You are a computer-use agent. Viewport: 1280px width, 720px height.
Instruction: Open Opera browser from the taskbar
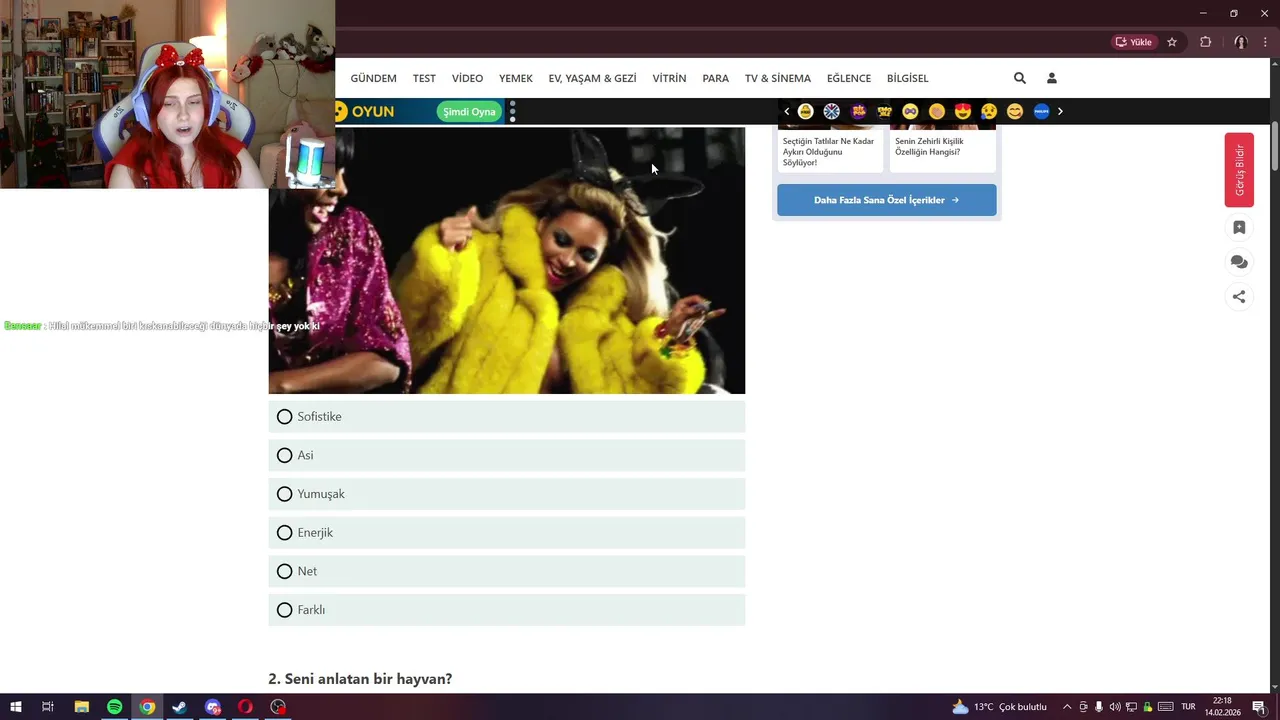(x=245, y=707)
